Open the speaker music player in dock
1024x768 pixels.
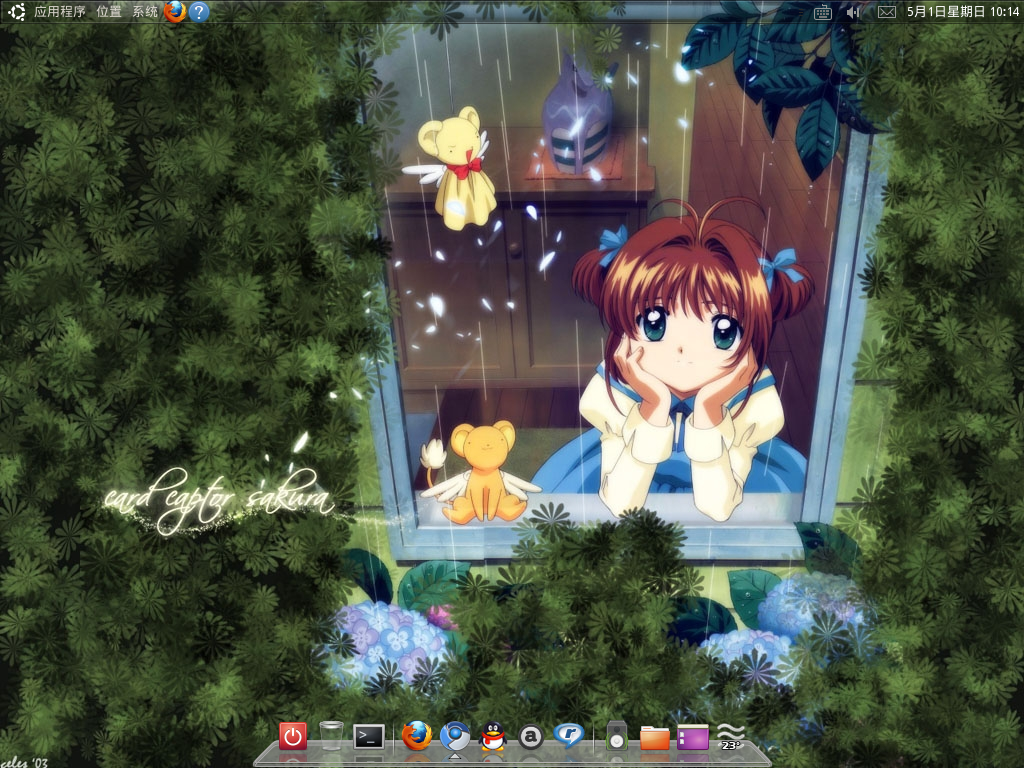point(616,737)
